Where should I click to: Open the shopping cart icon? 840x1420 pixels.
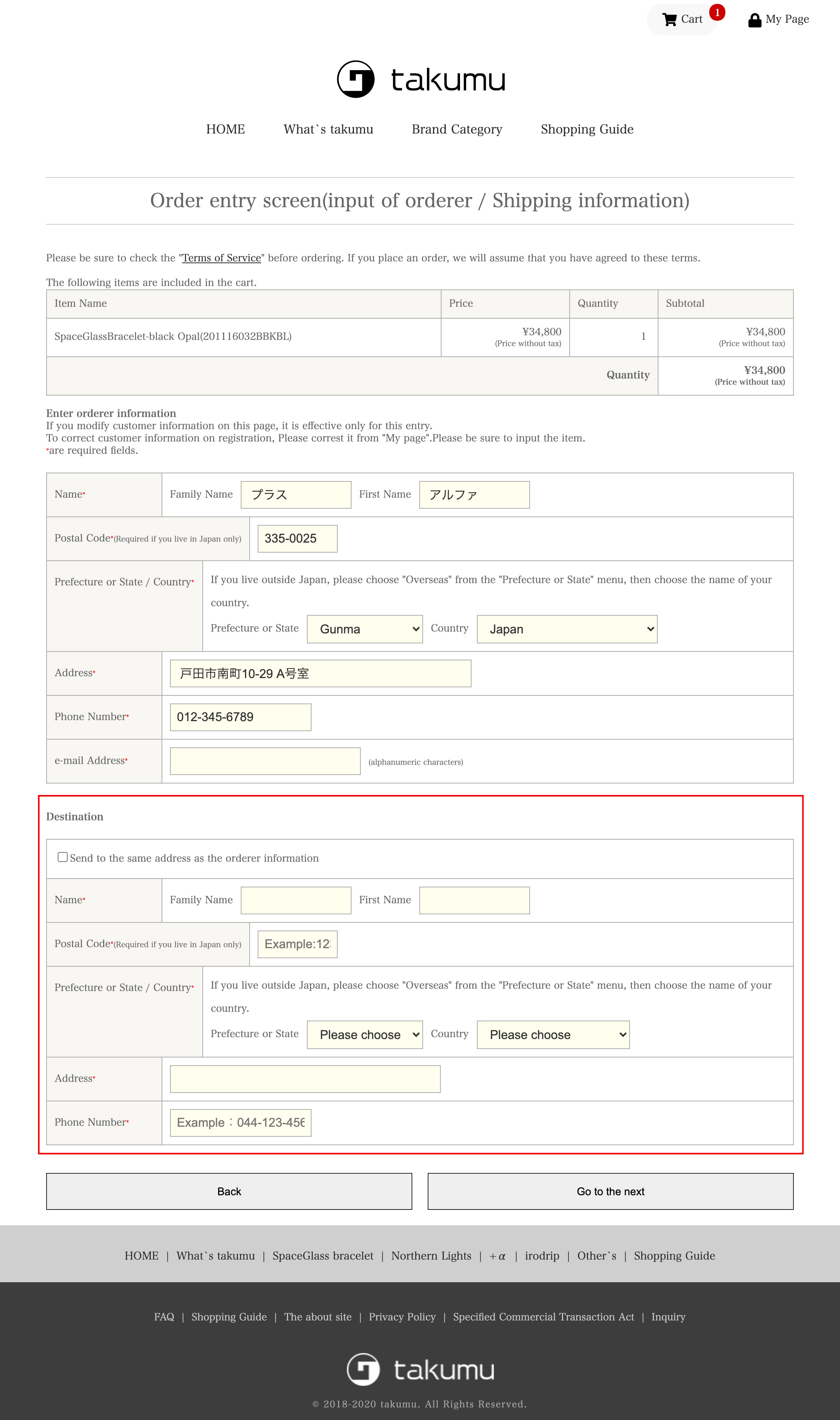(670, 20)
